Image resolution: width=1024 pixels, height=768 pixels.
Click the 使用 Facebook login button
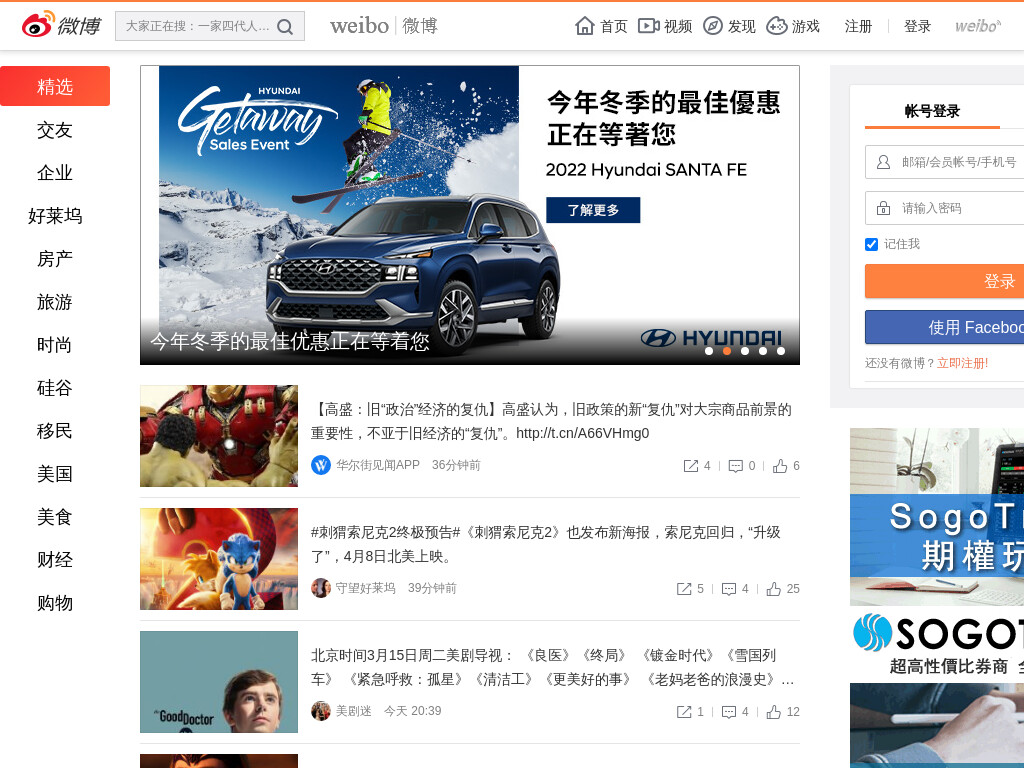click(944, 327)
